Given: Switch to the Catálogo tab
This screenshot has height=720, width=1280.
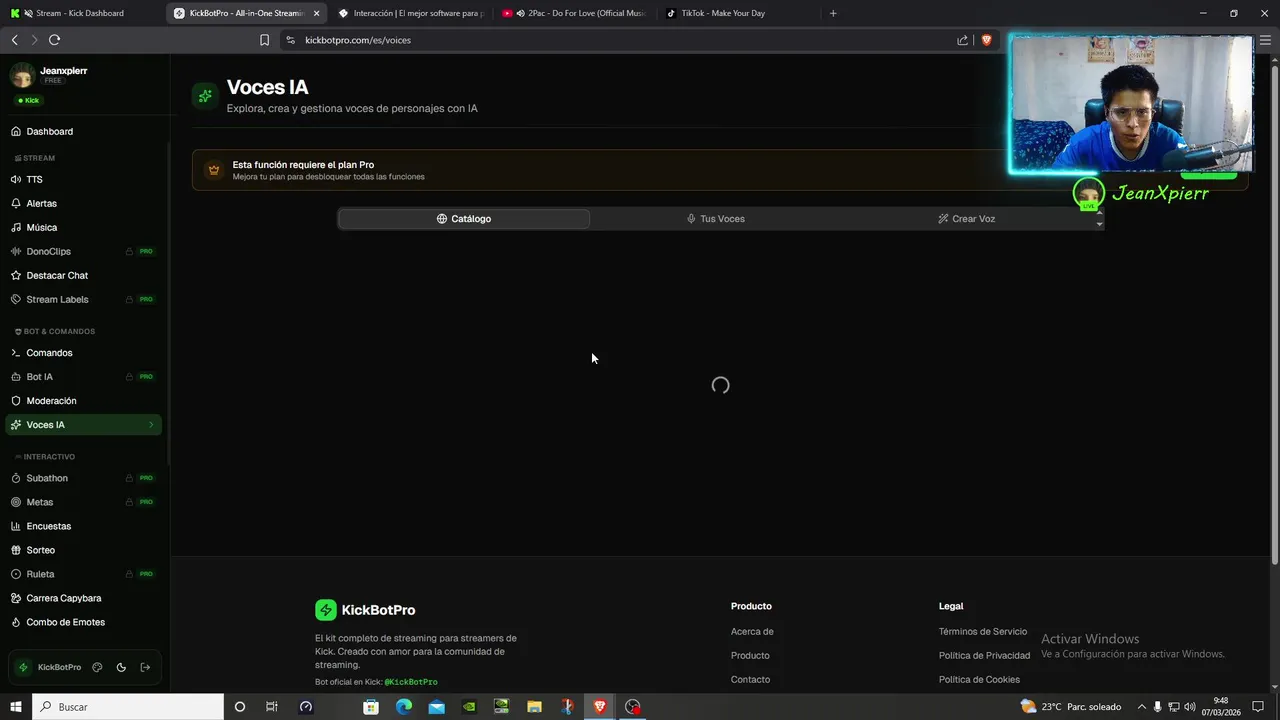Looking at the screenshot, I should [464, 219].
